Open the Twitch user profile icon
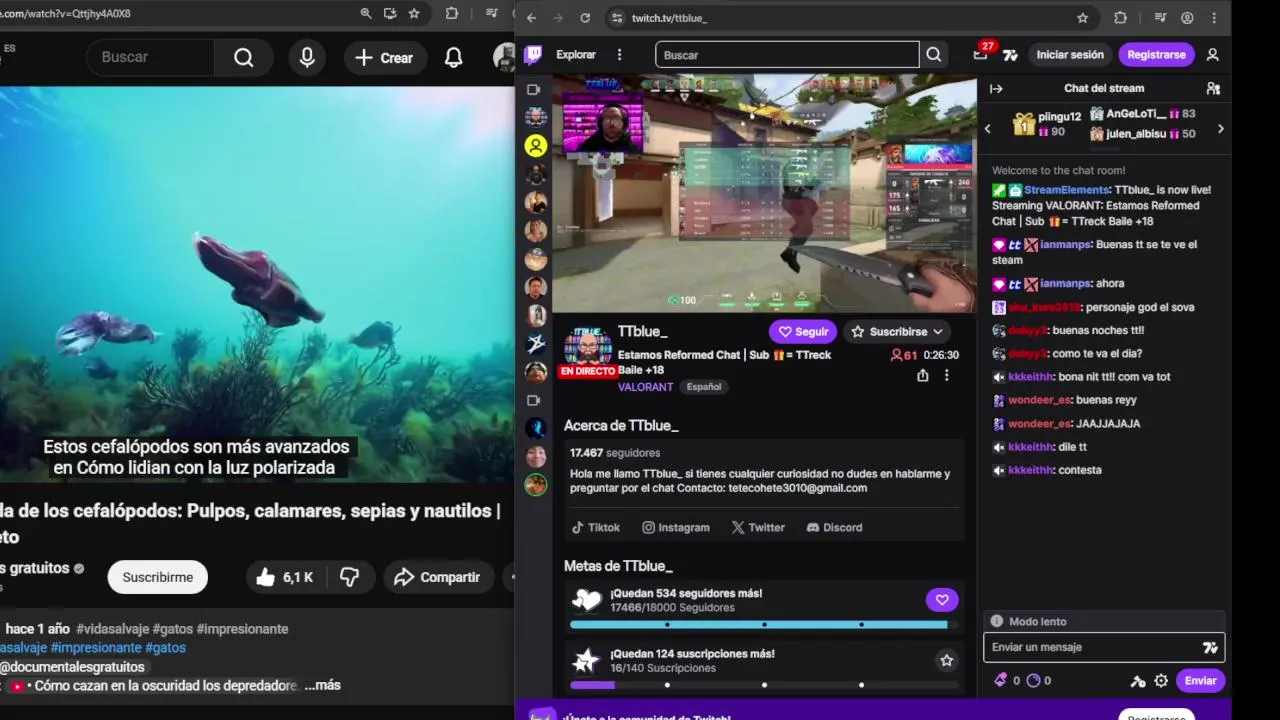 pyautogui.click(x=1212, y=55)
